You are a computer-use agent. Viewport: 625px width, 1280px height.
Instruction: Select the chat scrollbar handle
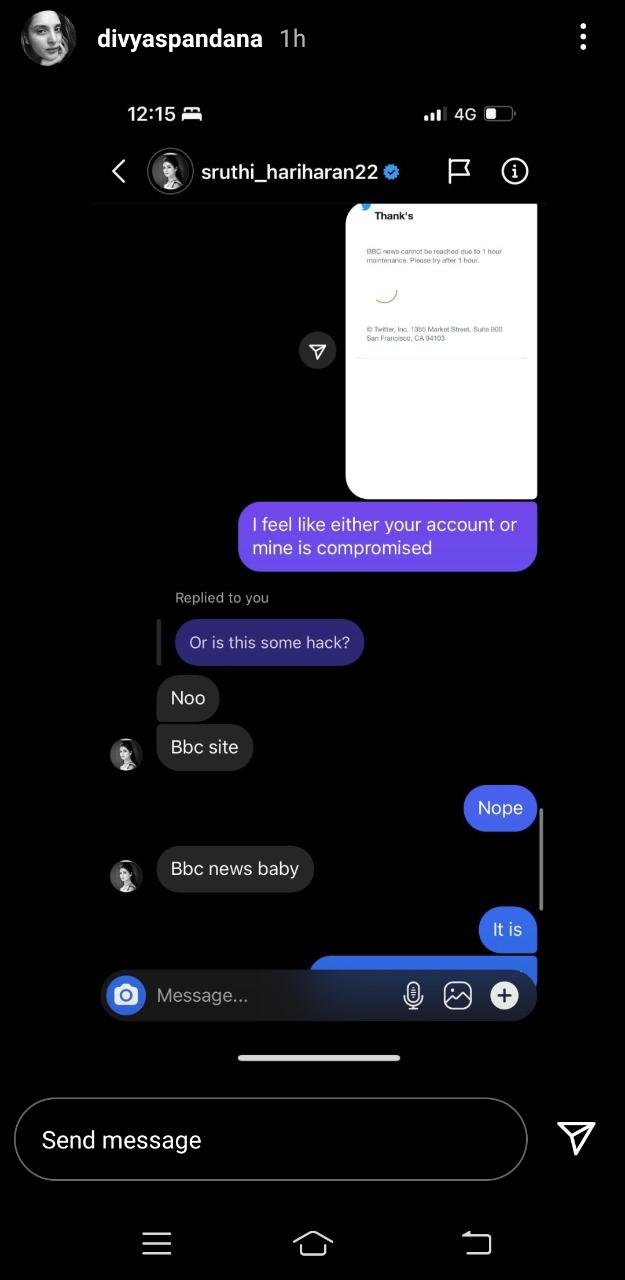coord(541,859)
